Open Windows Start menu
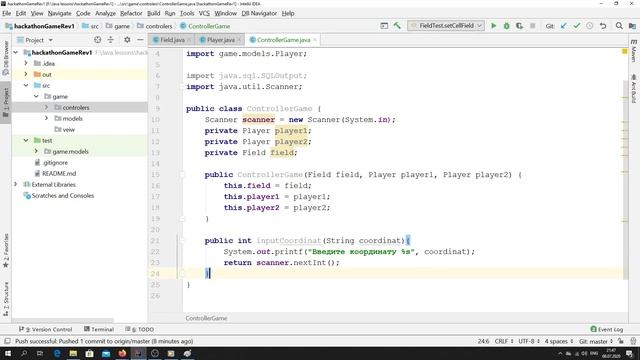 8,353
